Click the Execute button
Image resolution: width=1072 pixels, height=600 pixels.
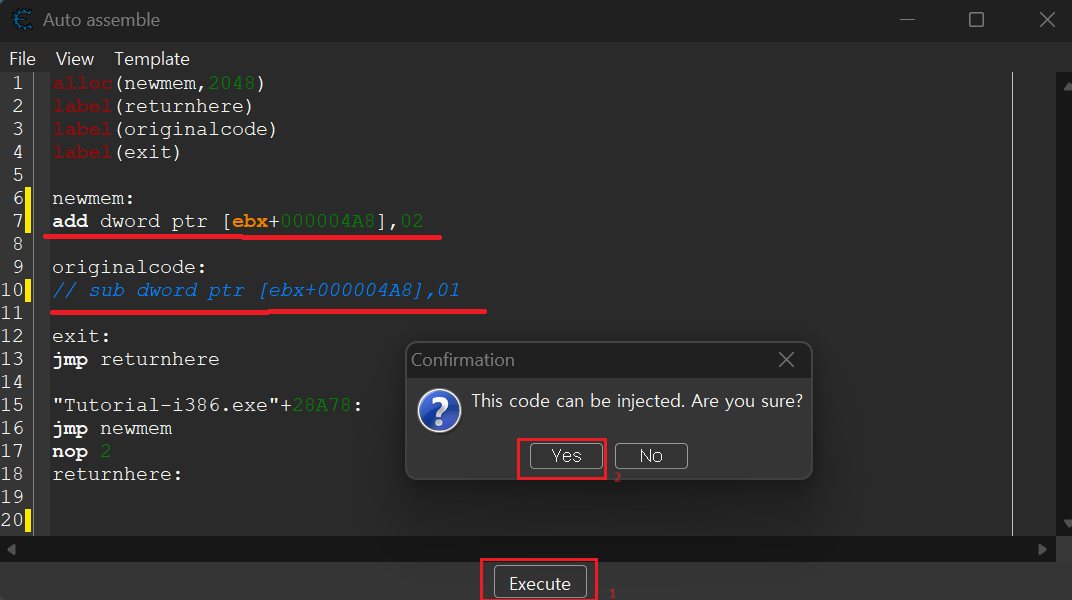540,584
